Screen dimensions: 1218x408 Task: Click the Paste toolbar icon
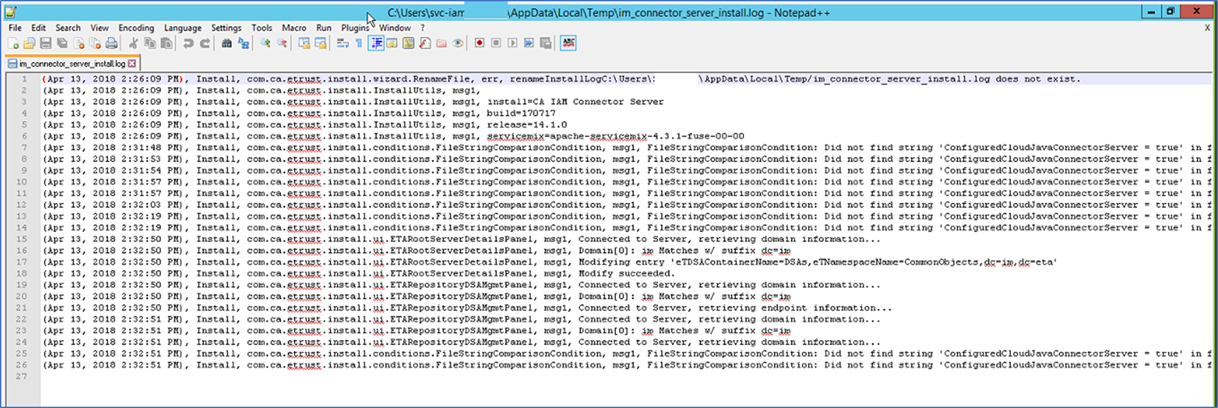coord(166,43)
